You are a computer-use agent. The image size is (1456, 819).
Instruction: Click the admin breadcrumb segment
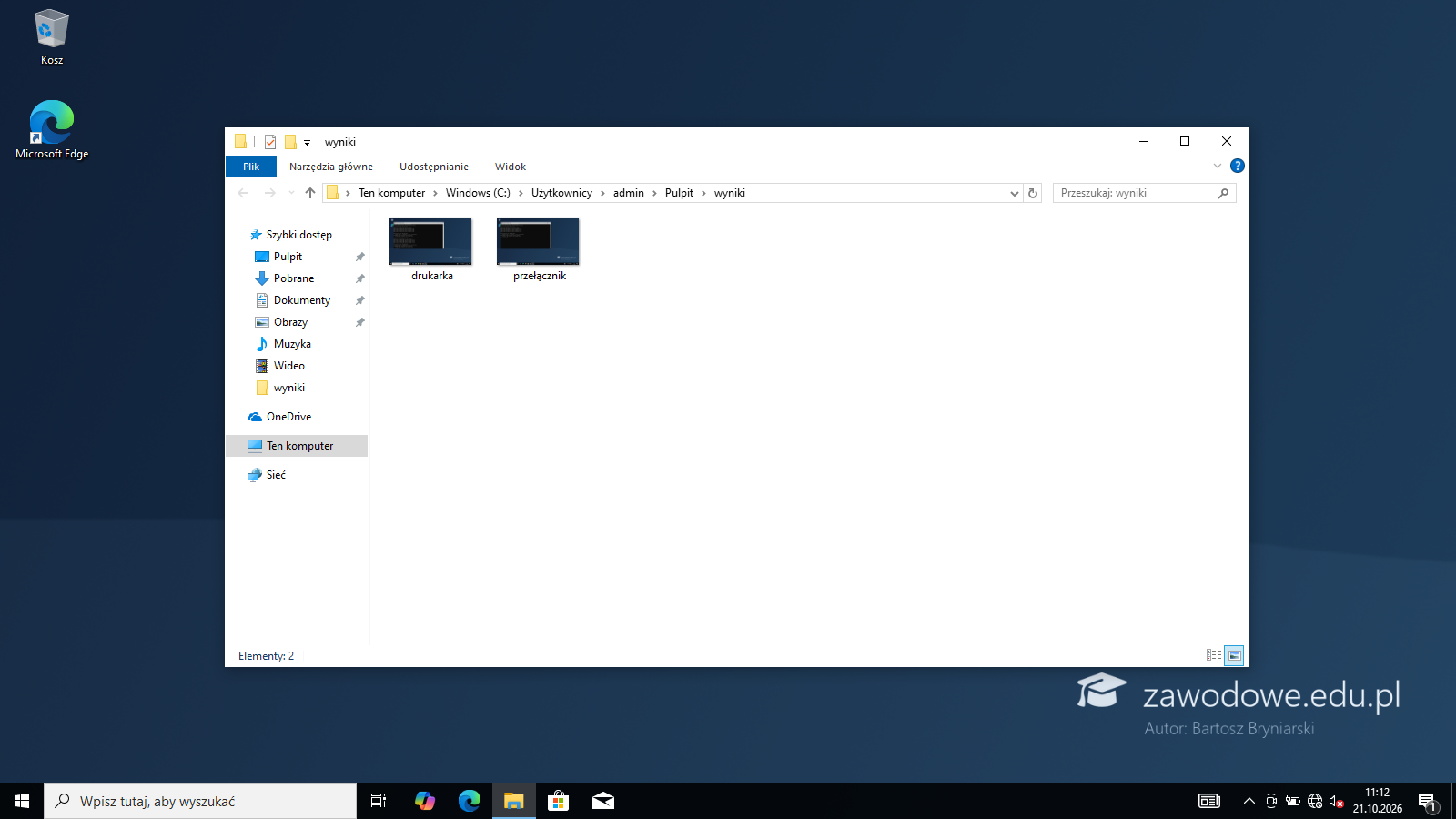click(629, 193)
